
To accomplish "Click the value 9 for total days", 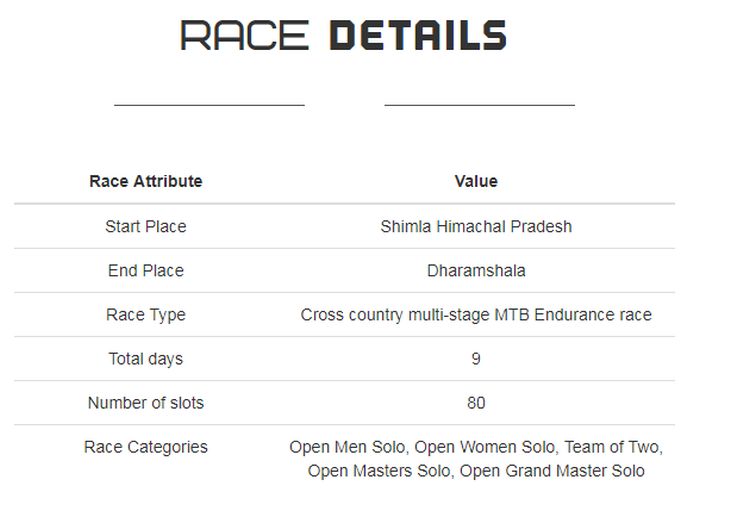I will [x=476, y=359].
